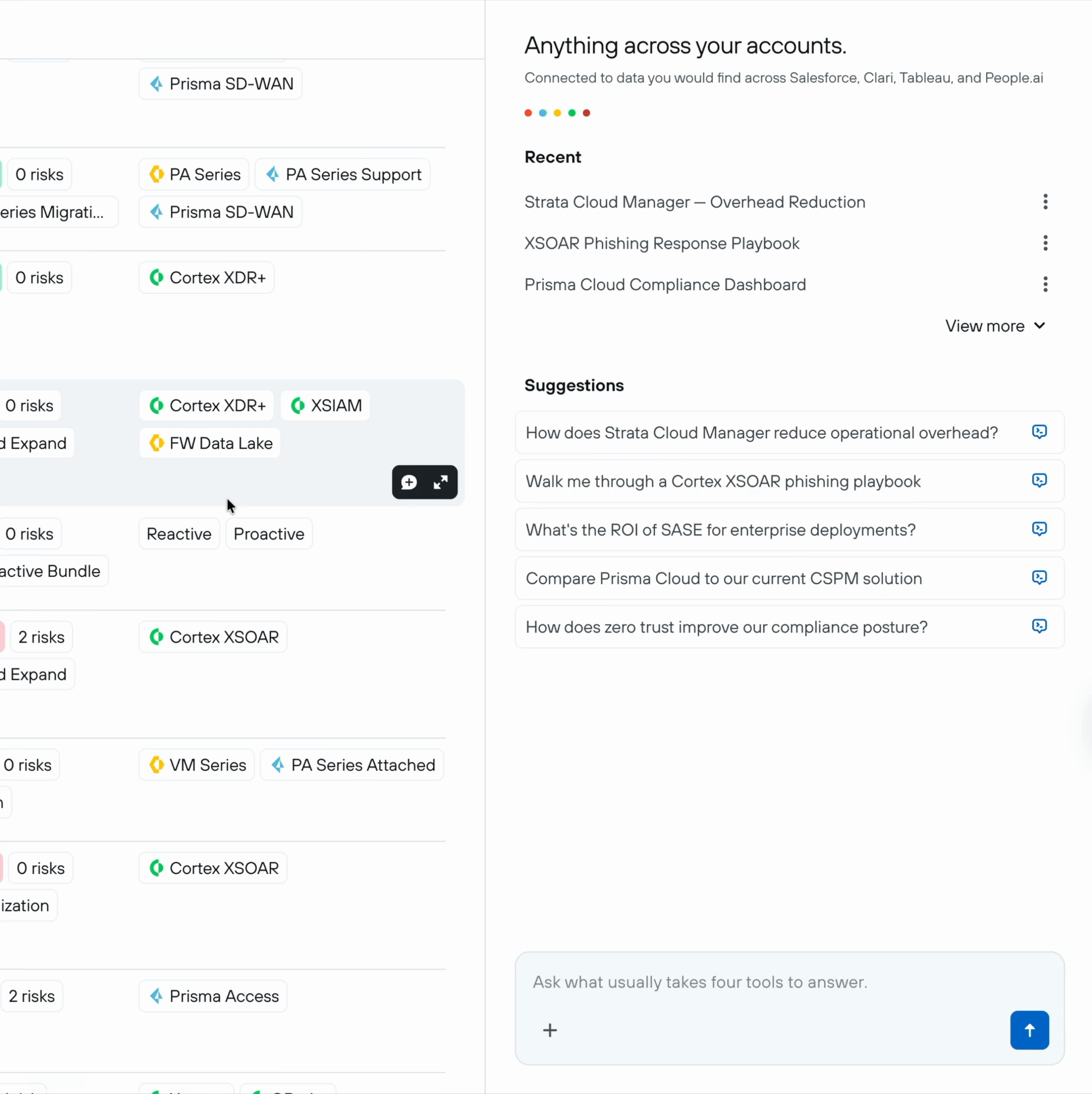Click the XSIAM product tag

pos(325,405)
